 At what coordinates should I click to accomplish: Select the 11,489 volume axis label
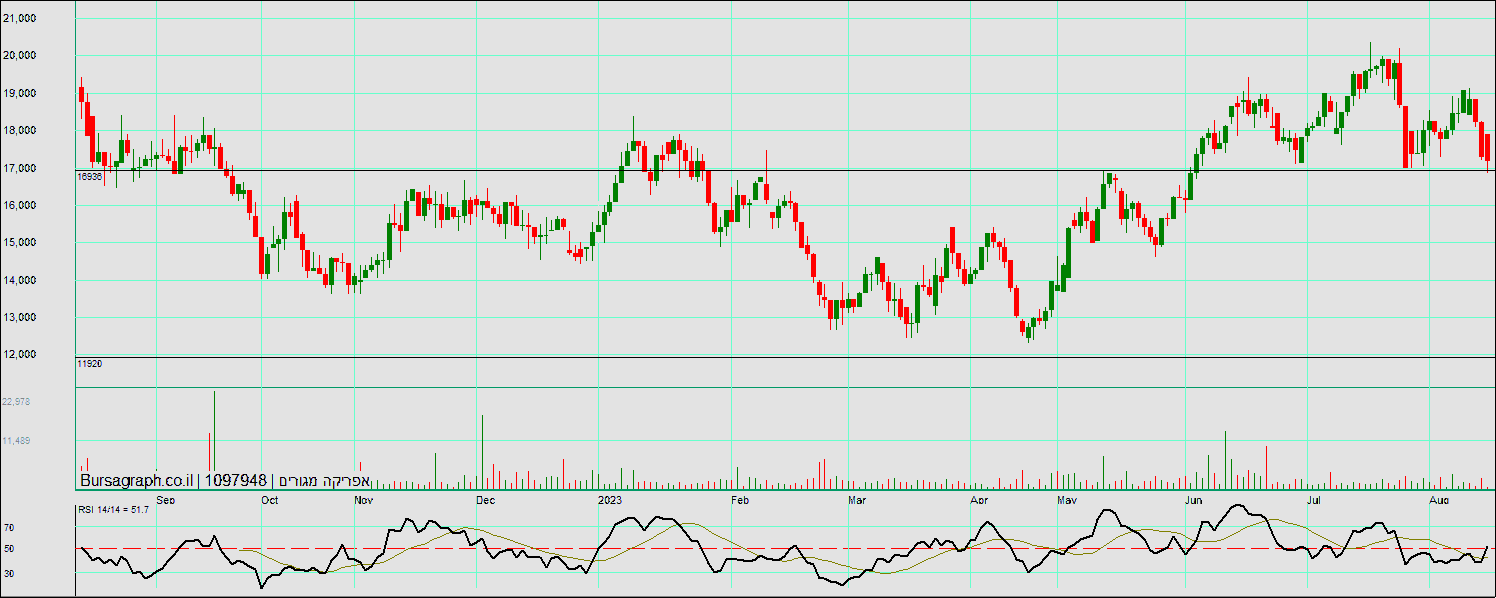[x=17, y=440]
